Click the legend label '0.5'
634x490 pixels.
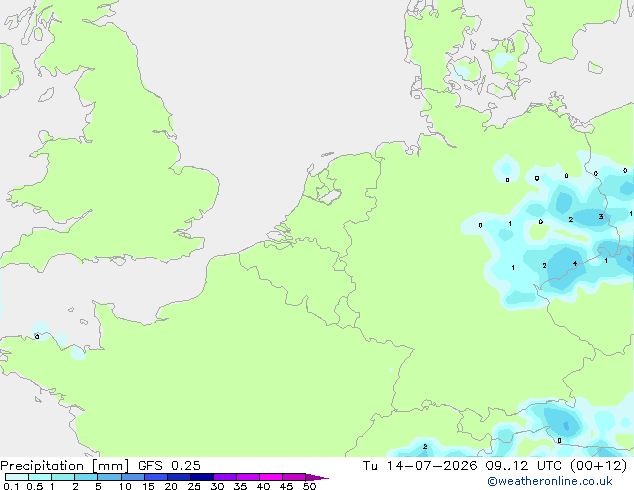tap(35, 486)
